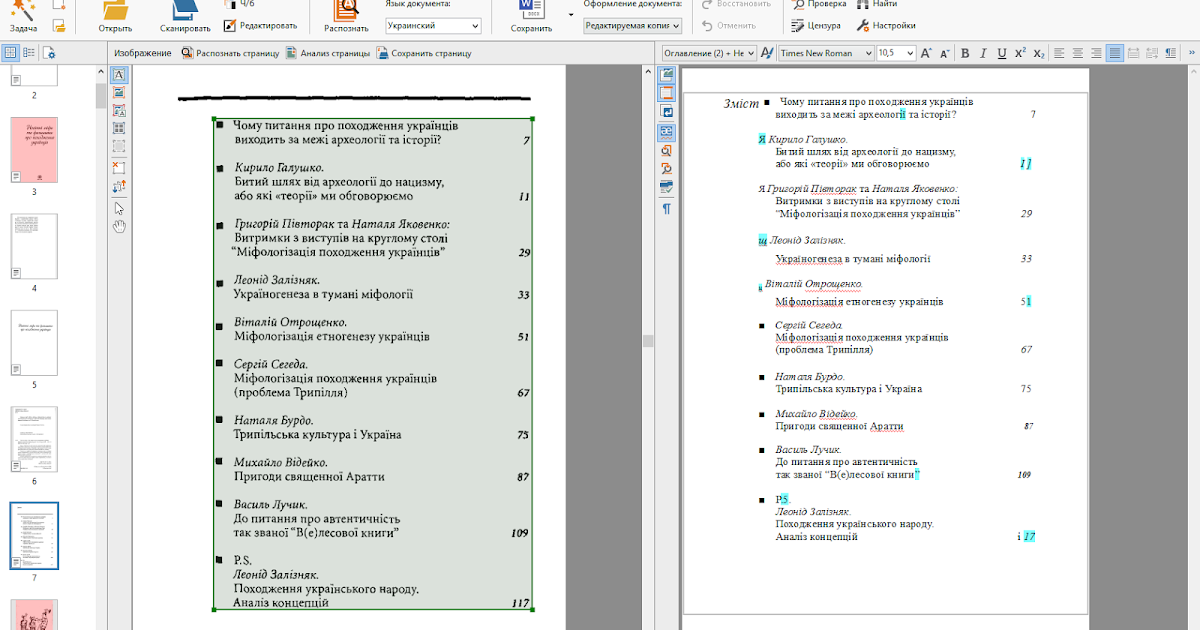Toggle italic formatting
Viewport: 1200px width, 630px height.
983,53
